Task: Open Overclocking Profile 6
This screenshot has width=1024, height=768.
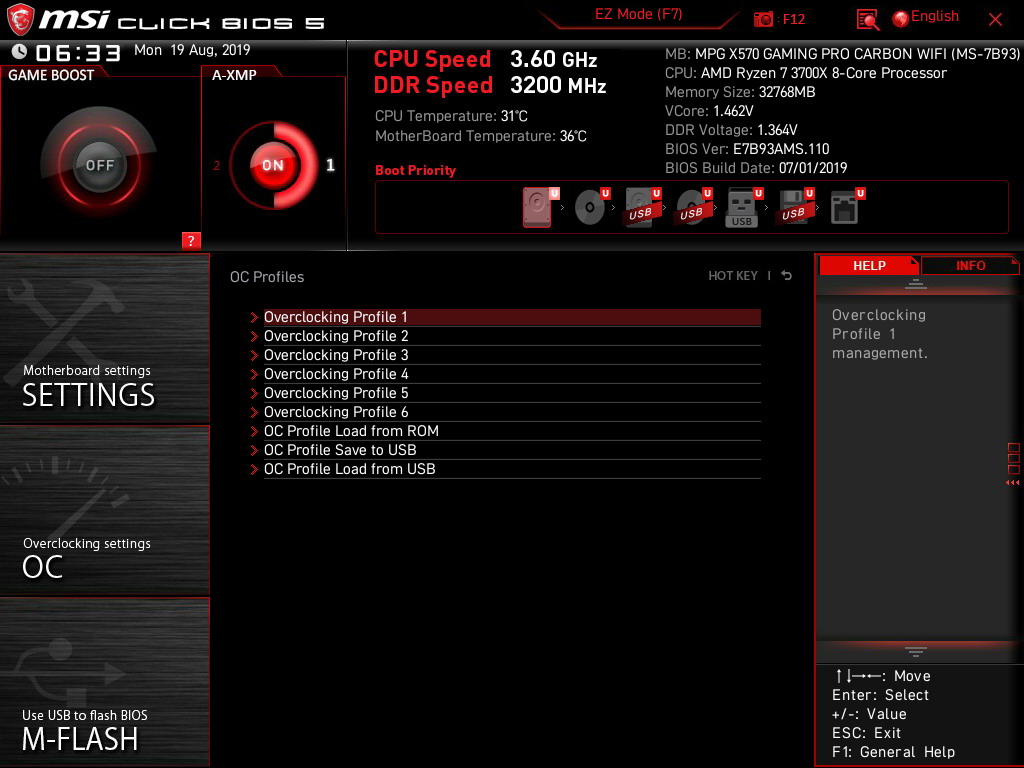Action: point(512,412)
